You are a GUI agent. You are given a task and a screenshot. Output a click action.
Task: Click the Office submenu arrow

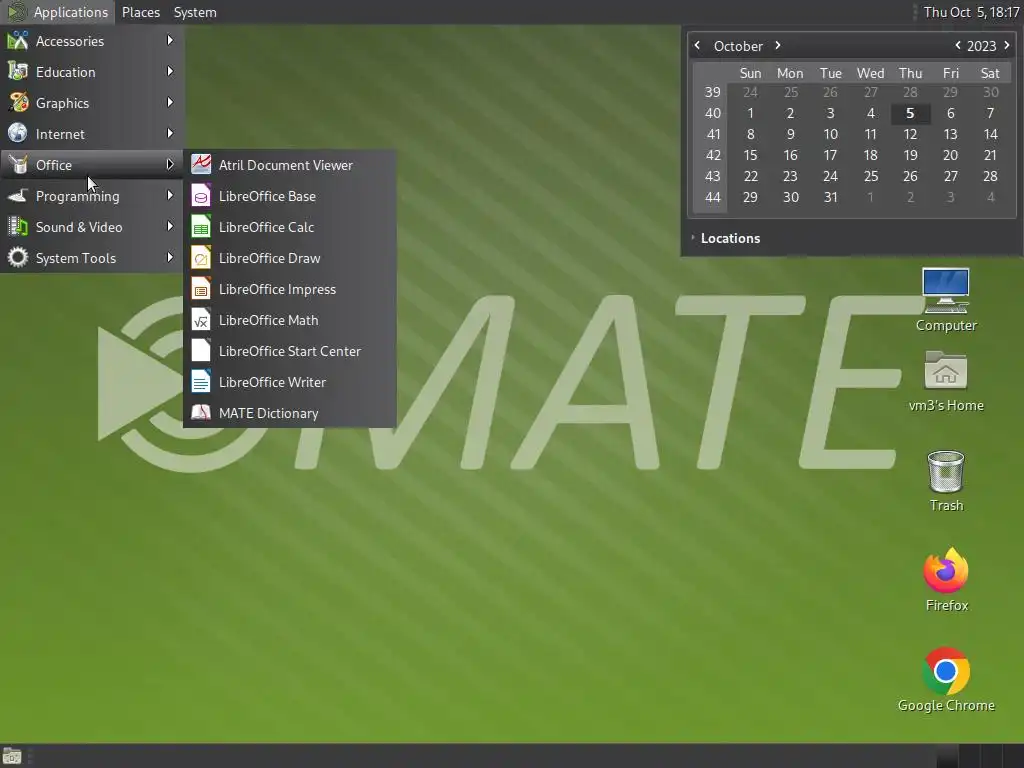[x=170, y=165]
